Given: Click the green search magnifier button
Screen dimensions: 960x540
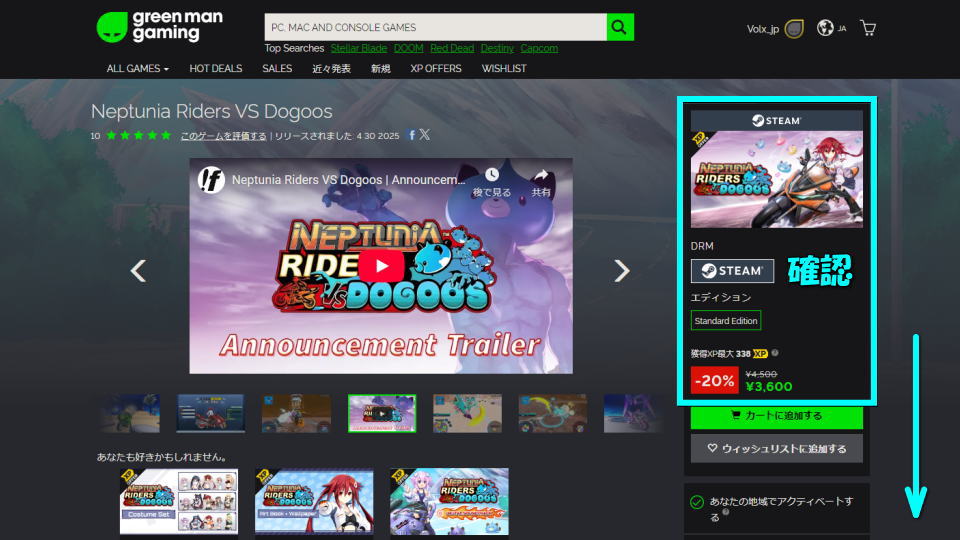Looking at the screenshot, I should click(620, 27).
